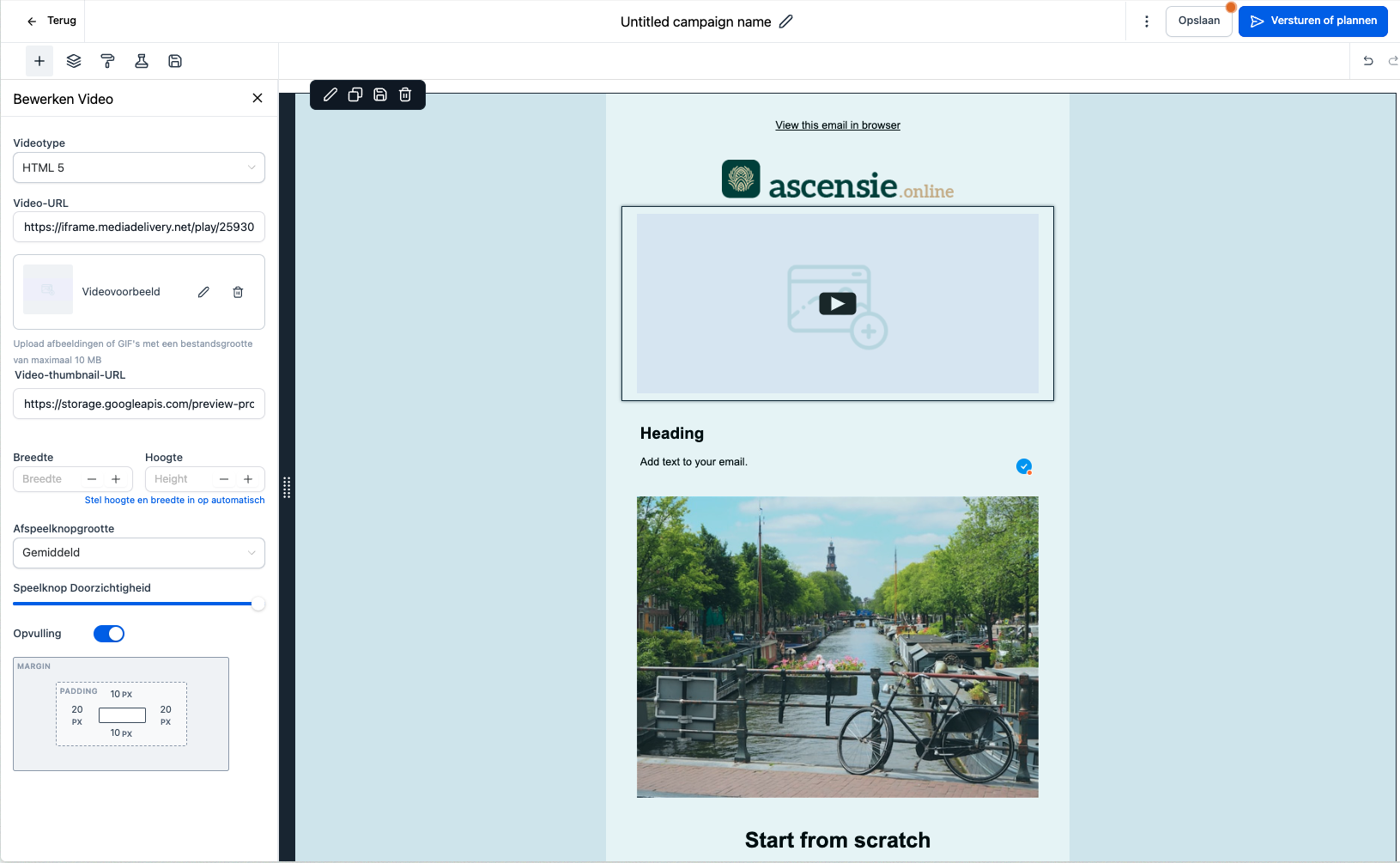Image resolution: width=1400 pixels, height=863 pixels.
Task: Open the paint roller styles icon
Action: [x=107, y=61]
